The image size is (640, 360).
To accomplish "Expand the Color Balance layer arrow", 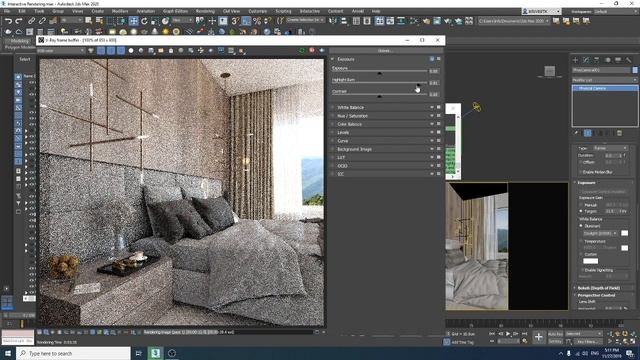I will click(332, 124).
